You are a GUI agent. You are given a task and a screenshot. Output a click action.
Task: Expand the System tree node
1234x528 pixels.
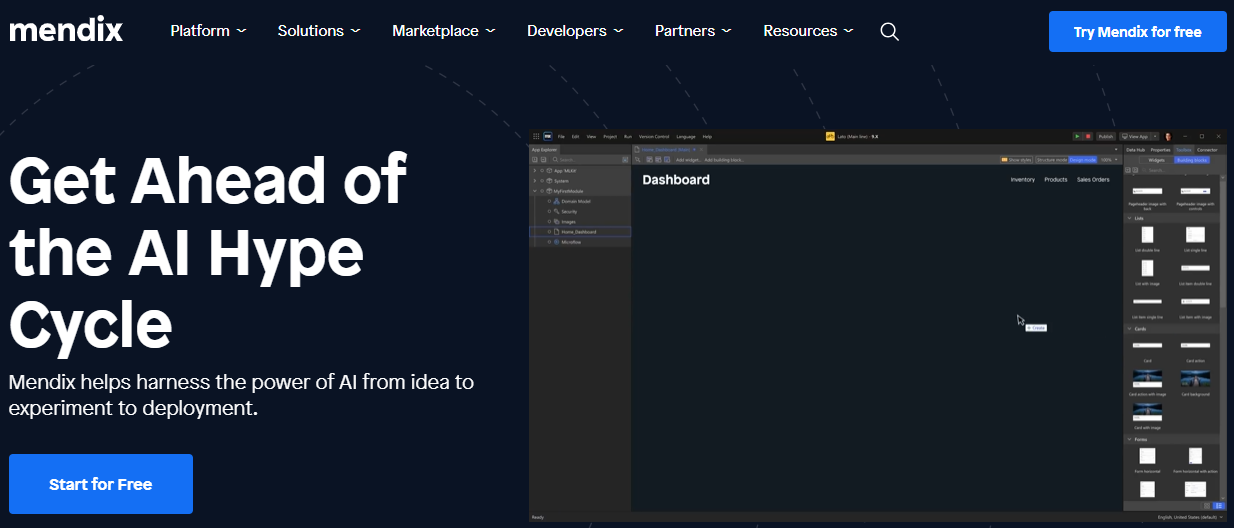[535, 181]
